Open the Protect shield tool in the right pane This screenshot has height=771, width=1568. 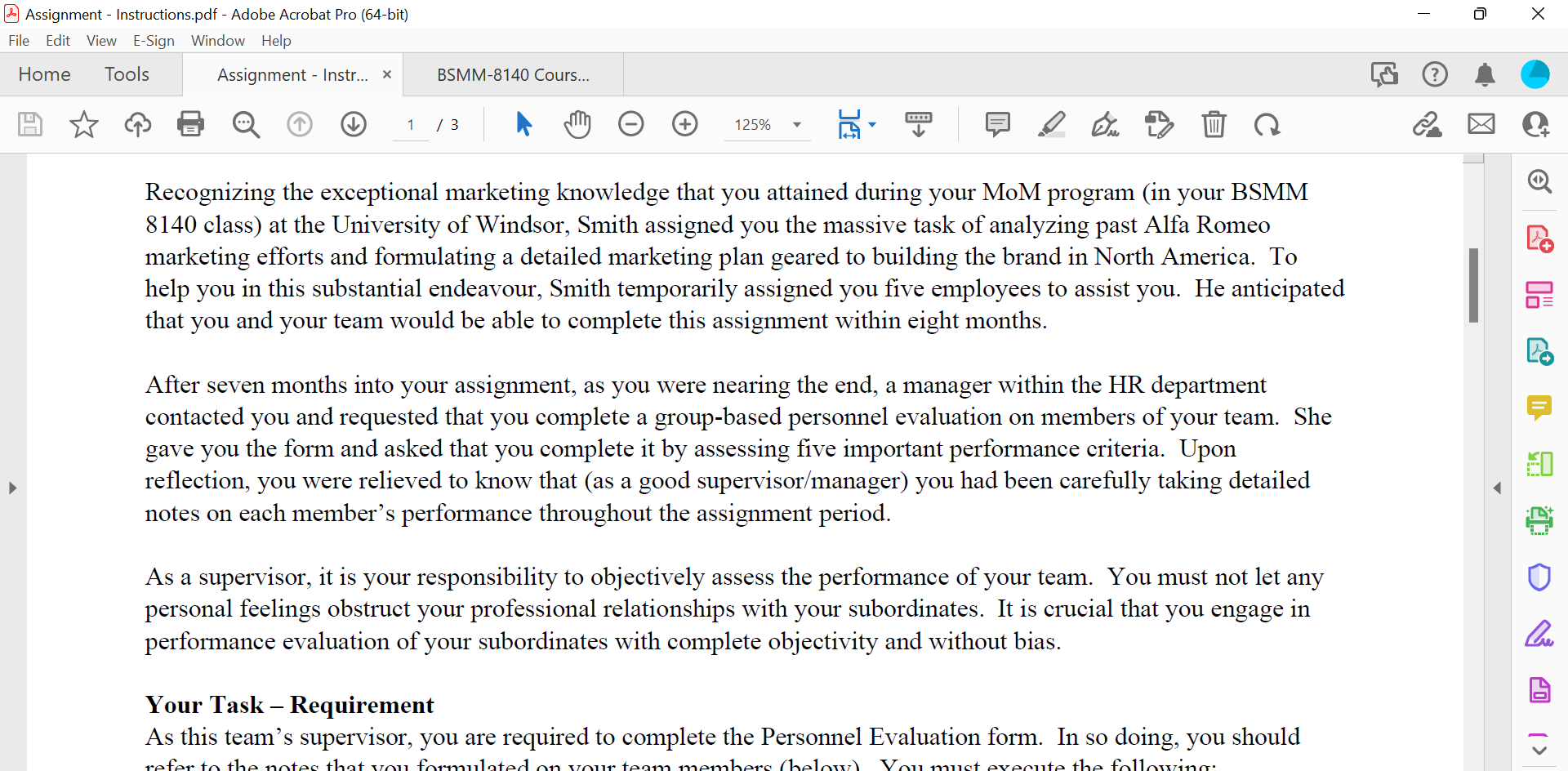click(1539, 577)
